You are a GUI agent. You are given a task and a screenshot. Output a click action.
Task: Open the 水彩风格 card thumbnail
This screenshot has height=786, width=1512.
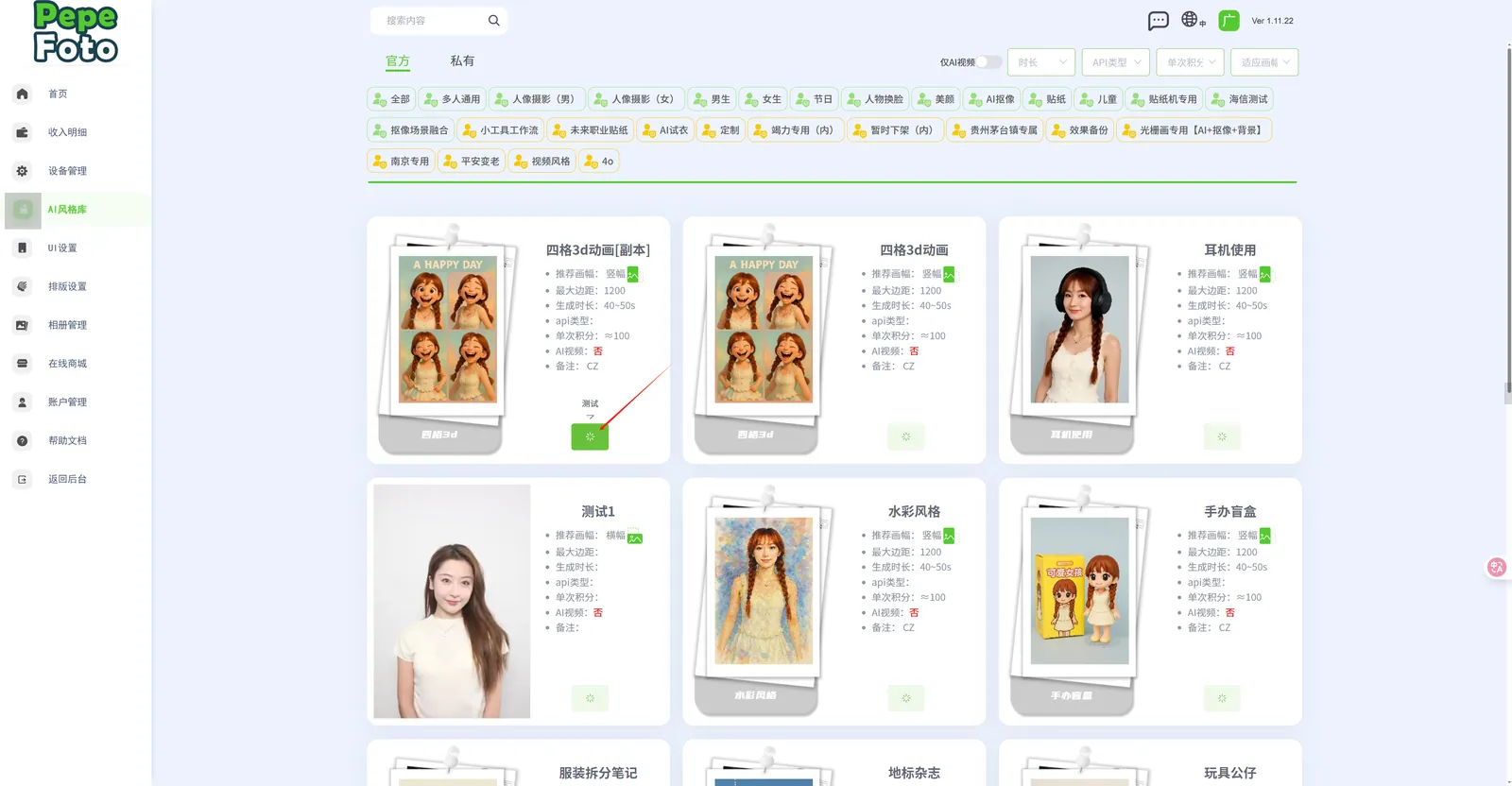coord(763,590)
